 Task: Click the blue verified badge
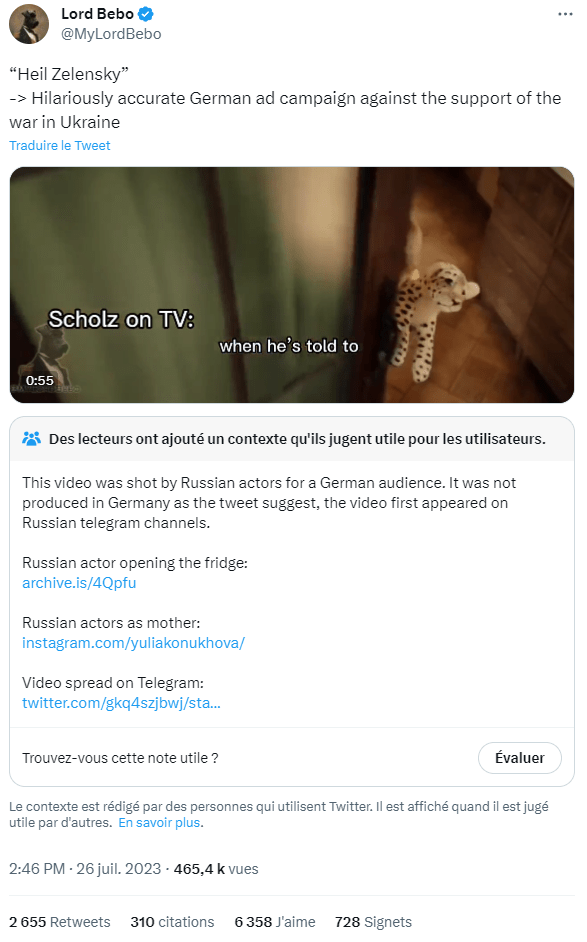pos(145,13)
